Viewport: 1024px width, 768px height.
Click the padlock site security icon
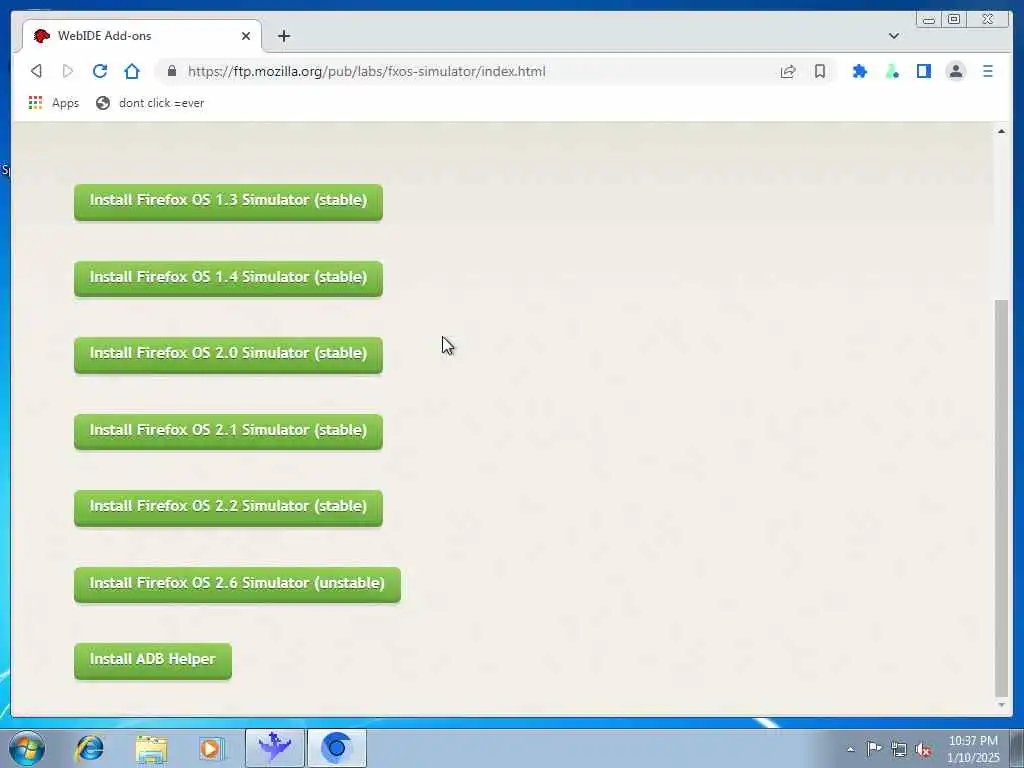click(172, 71)
